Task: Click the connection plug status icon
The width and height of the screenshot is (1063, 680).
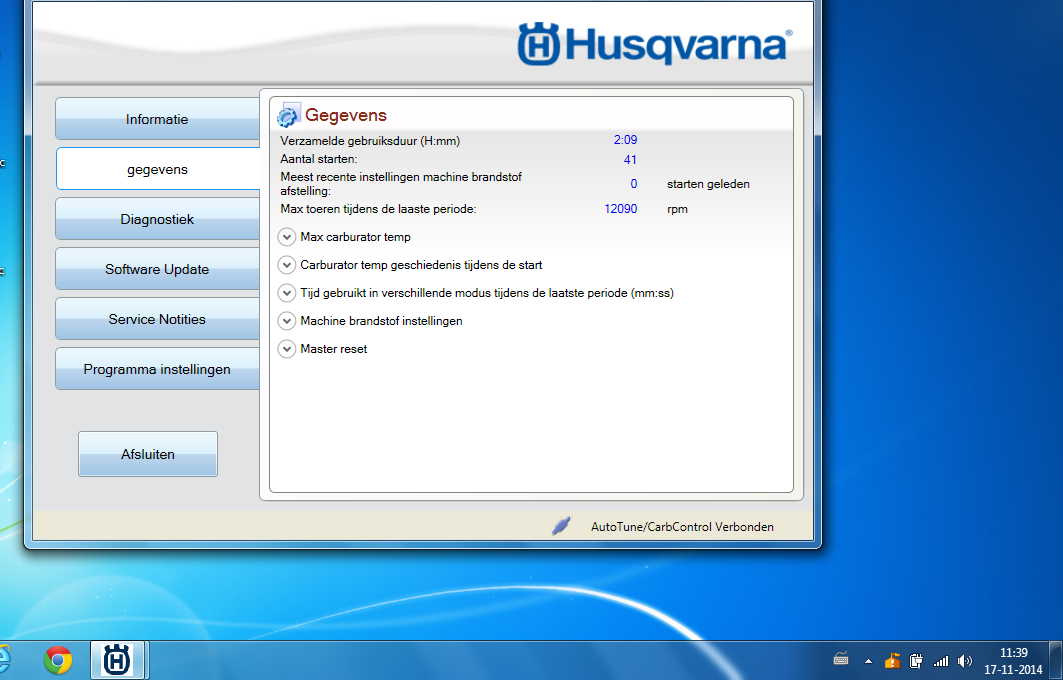Action: click(561, 526)
